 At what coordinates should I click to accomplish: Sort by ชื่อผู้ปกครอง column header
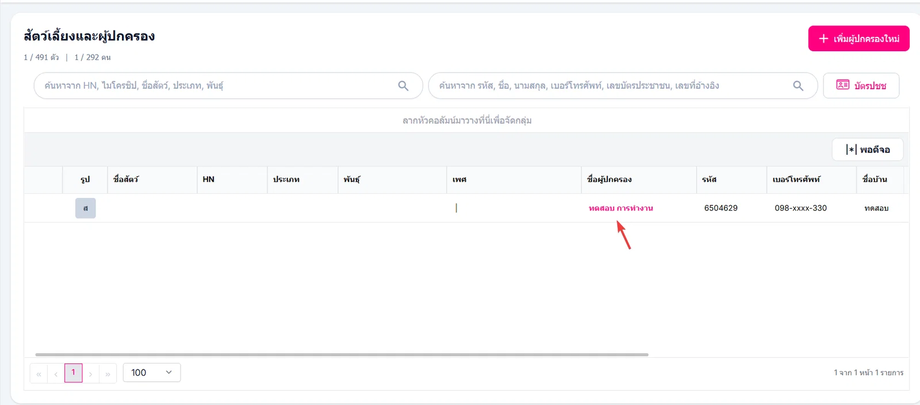pyautogui.click(x=639, y=180)
